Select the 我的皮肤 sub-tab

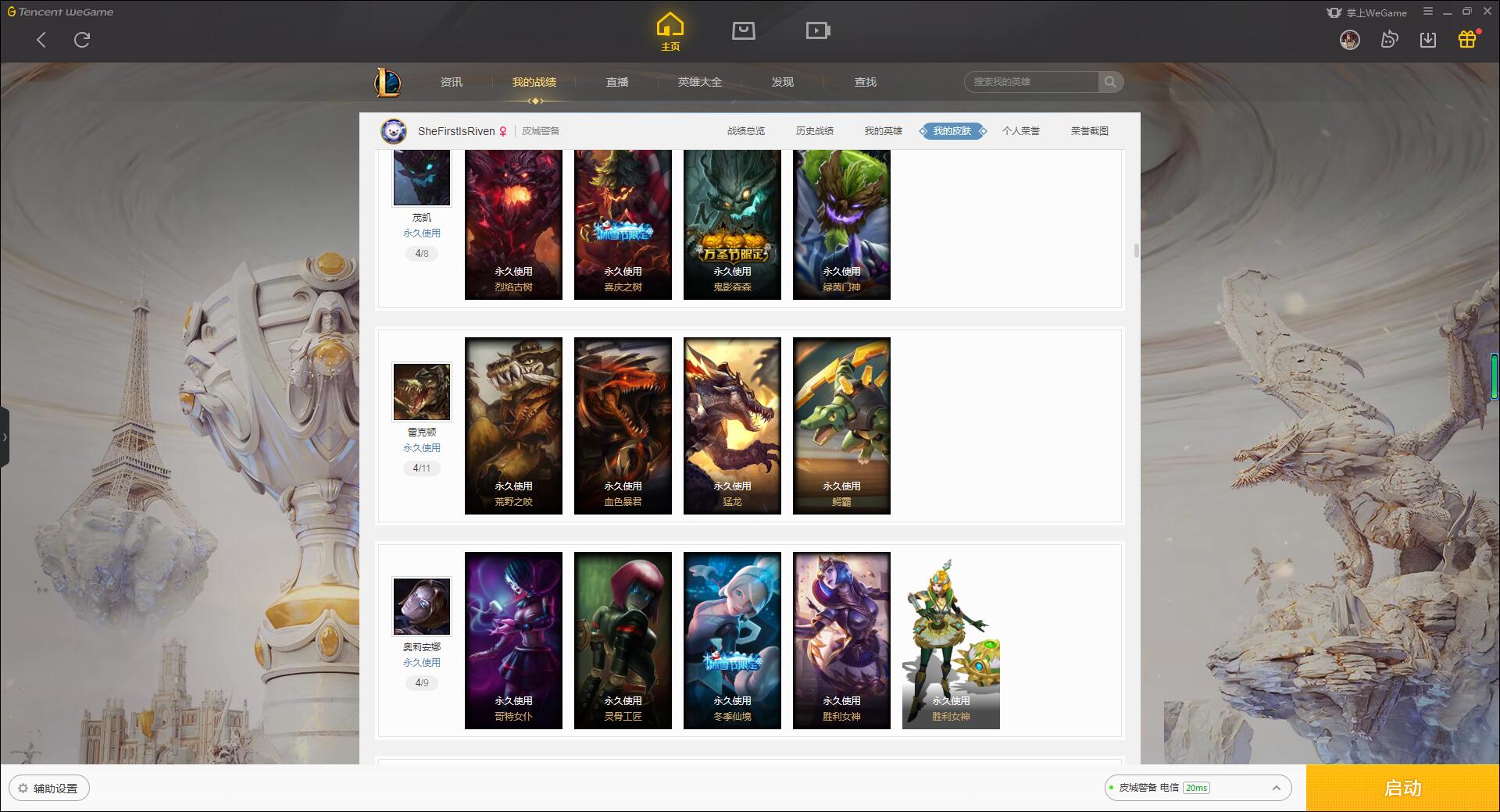pos(952,131)
